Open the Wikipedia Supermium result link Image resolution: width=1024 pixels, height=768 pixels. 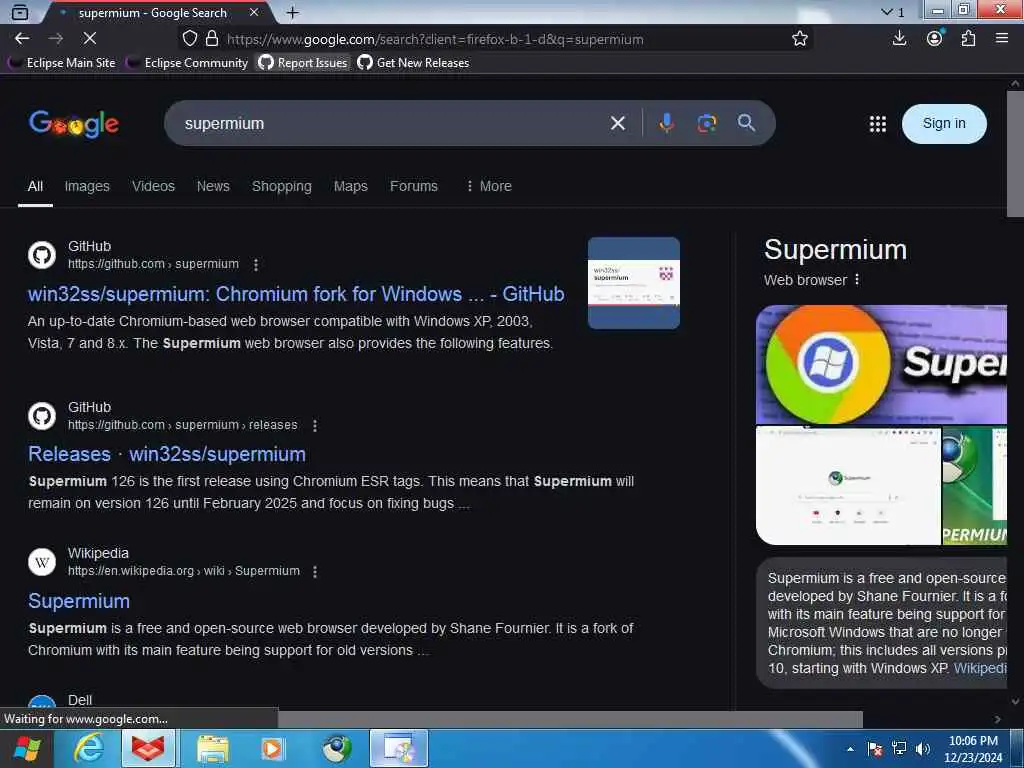coord(79,601)
